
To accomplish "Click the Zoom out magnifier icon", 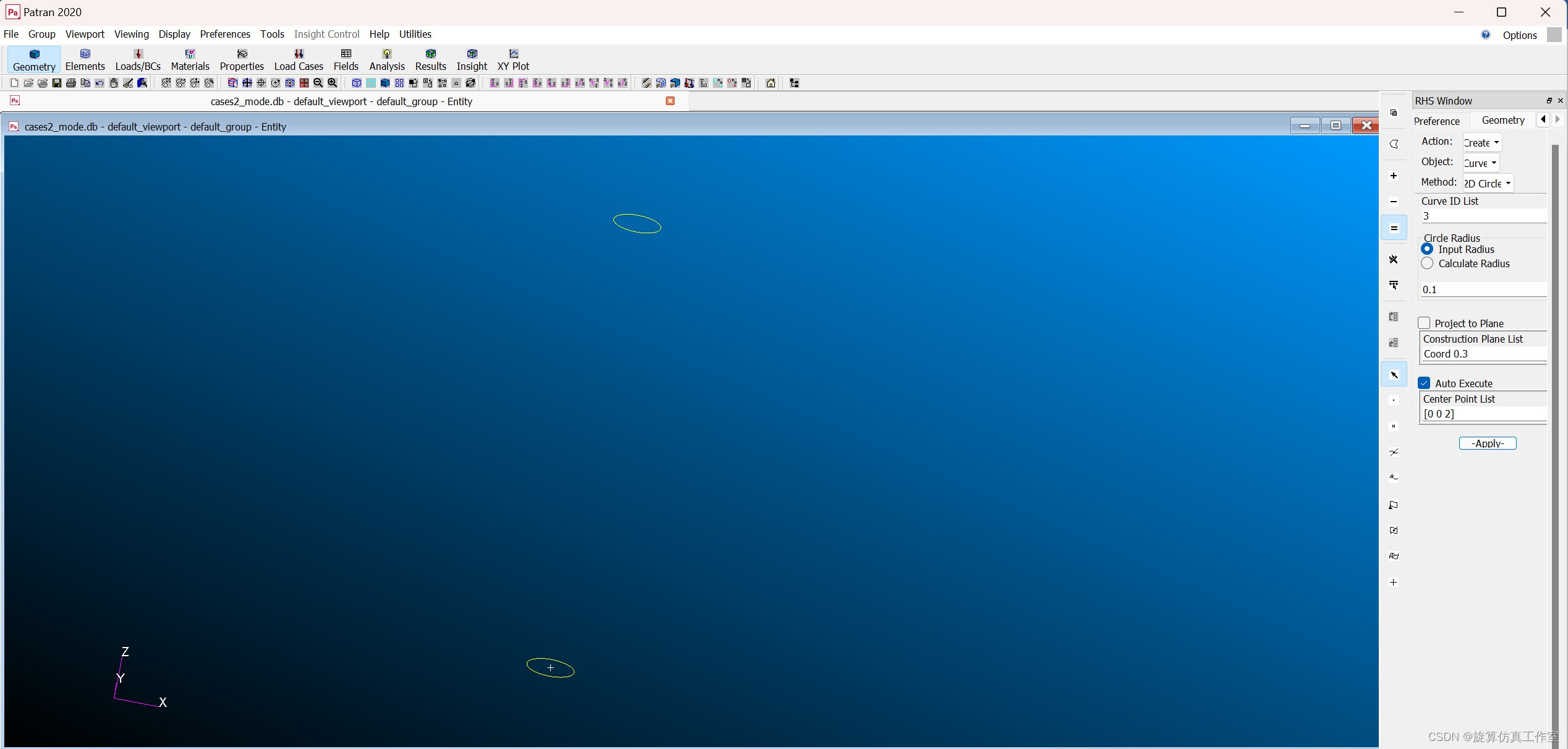I will click(x=318, y=83).
